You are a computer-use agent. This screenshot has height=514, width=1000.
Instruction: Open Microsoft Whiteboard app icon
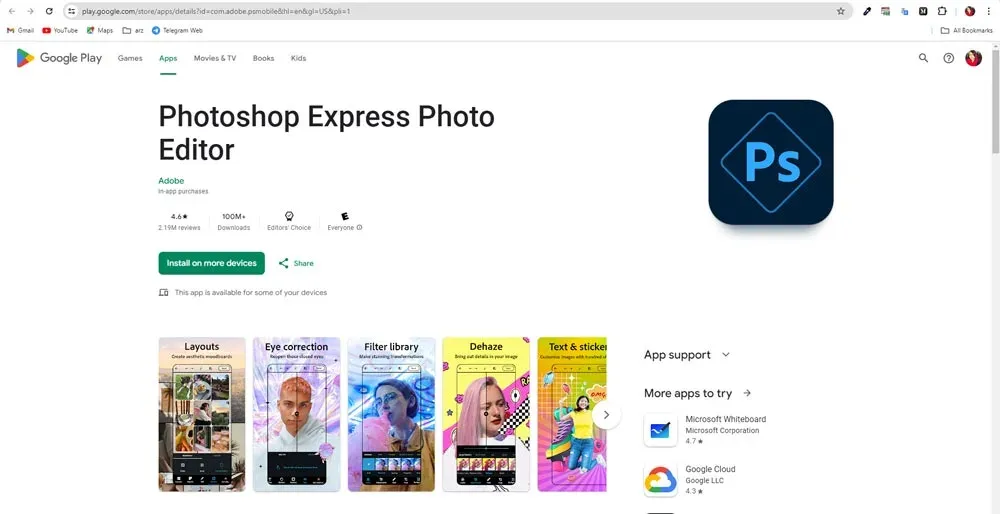pyautogui.click(x=660, y=430)
